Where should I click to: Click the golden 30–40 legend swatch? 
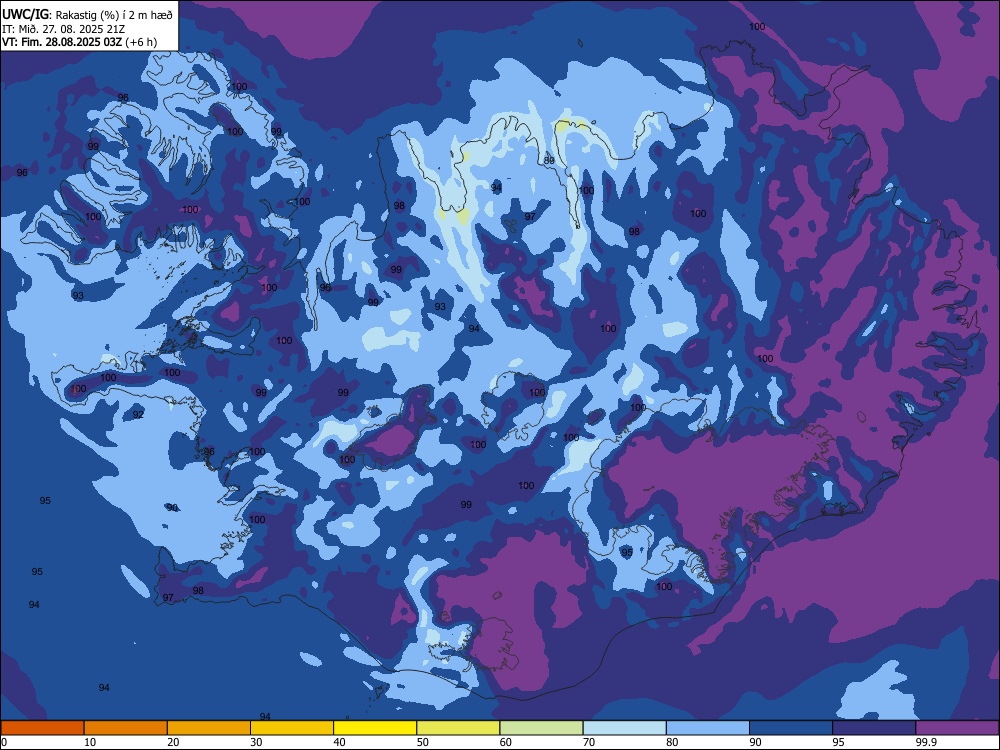(292, 728)
